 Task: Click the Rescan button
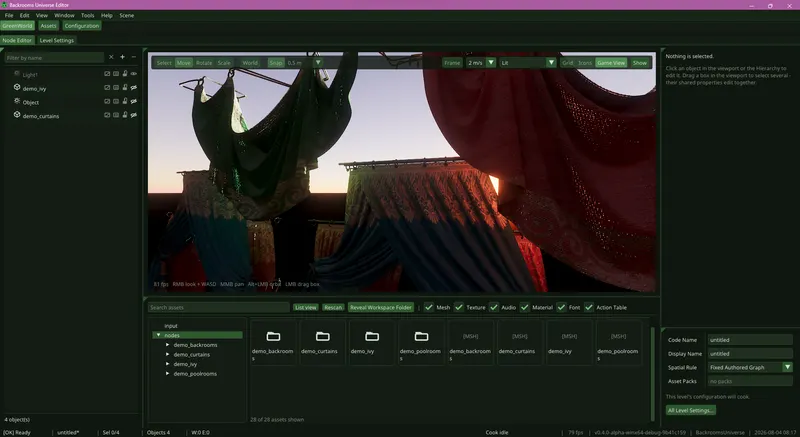(333, 307)
